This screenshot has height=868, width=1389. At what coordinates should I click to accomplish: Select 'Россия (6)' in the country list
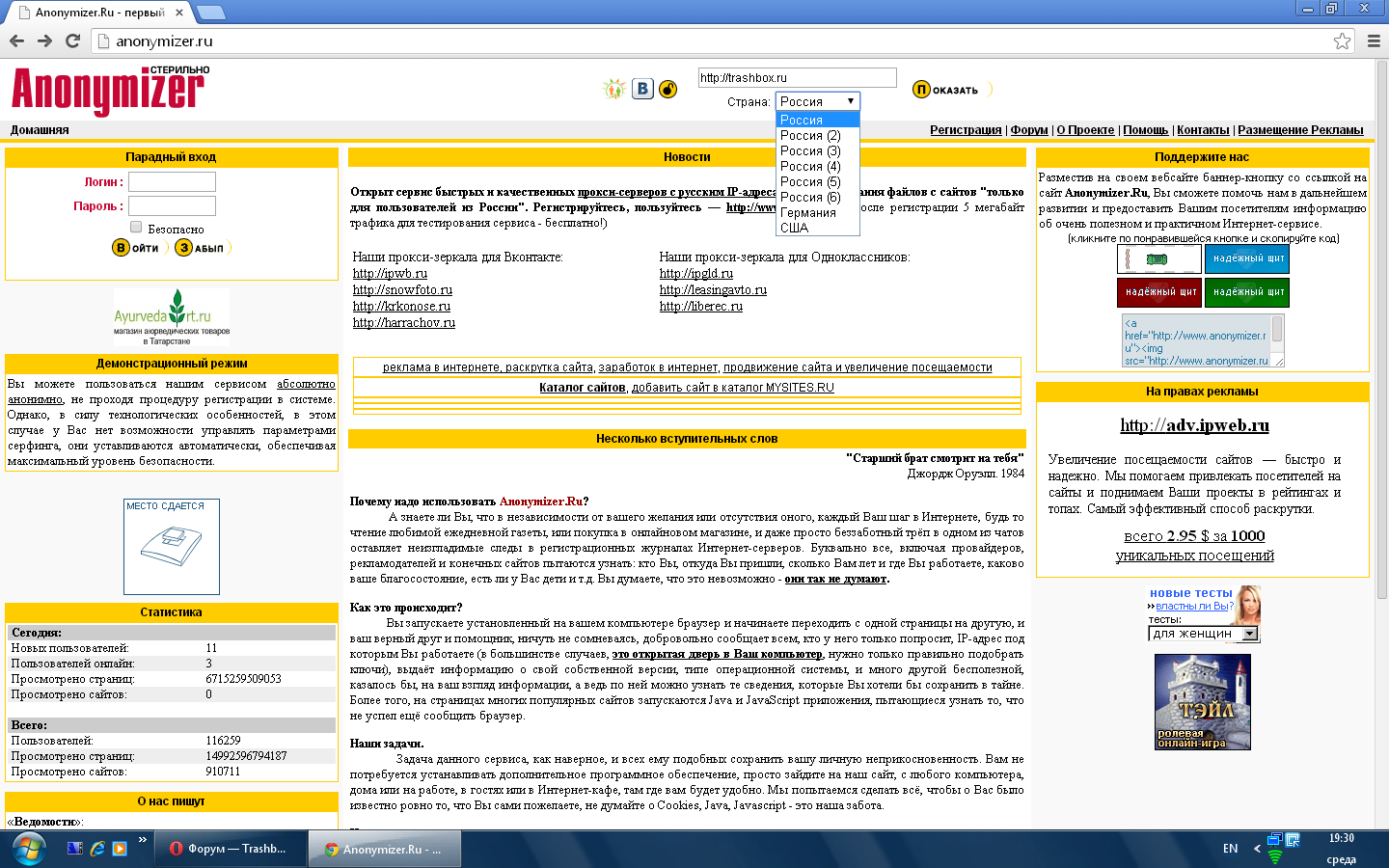point(817,197)
